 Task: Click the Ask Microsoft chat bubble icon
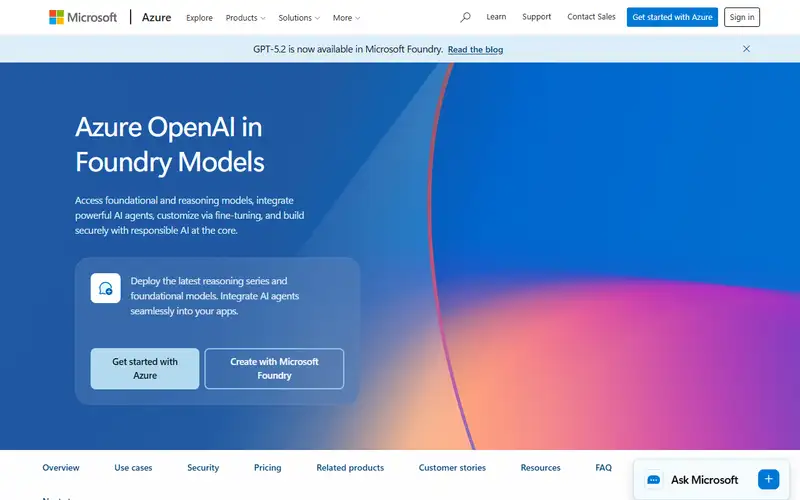tap(654, 480)
